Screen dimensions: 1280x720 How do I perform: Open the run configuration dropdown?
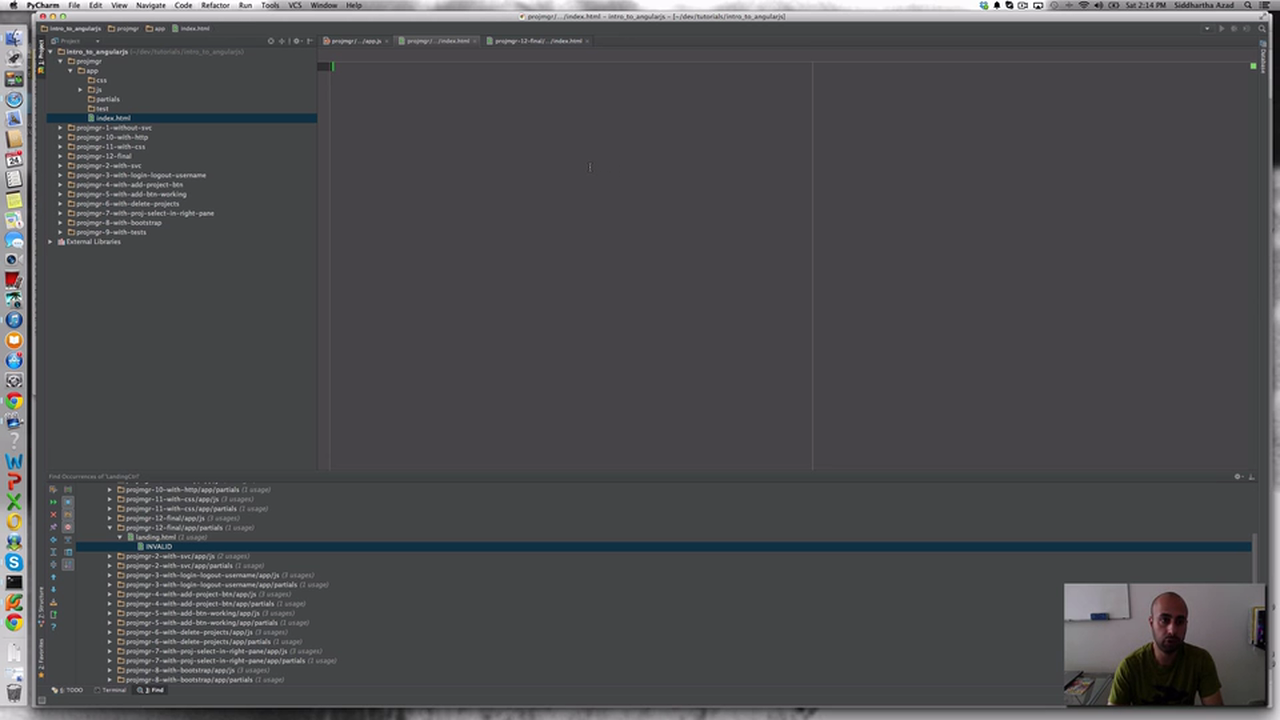(1207, 28)
